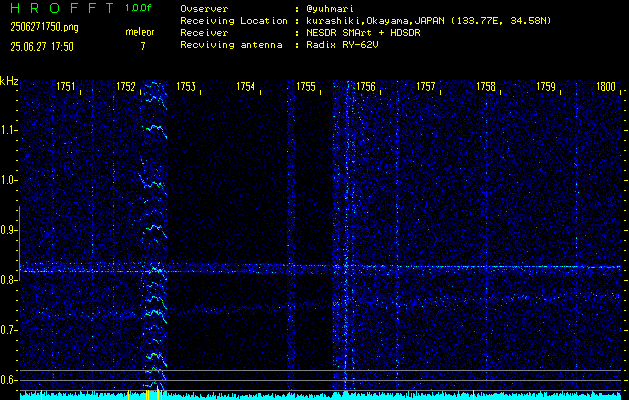629x400 pixels.
Task: Click the HROFFT title text
Action: click(x=63, y=8)
